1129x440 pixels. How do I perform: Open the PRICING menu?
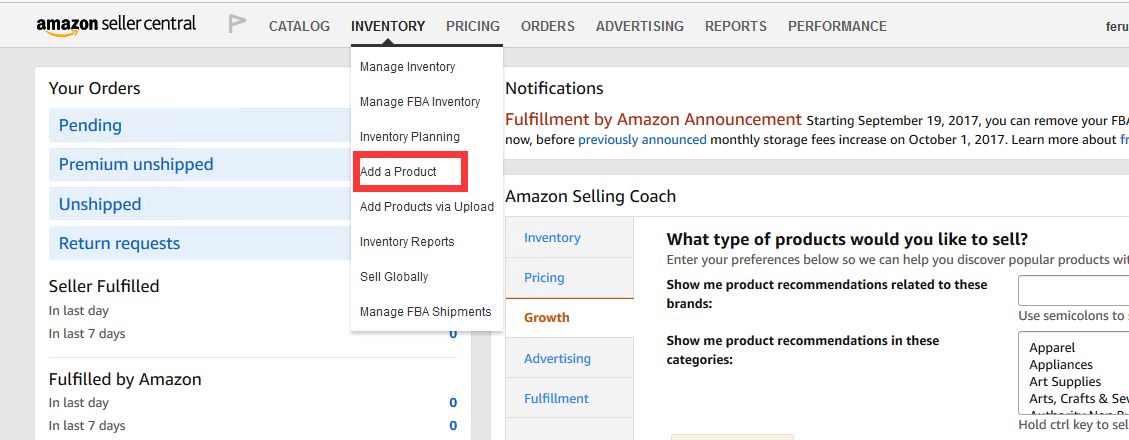[473, 26]
